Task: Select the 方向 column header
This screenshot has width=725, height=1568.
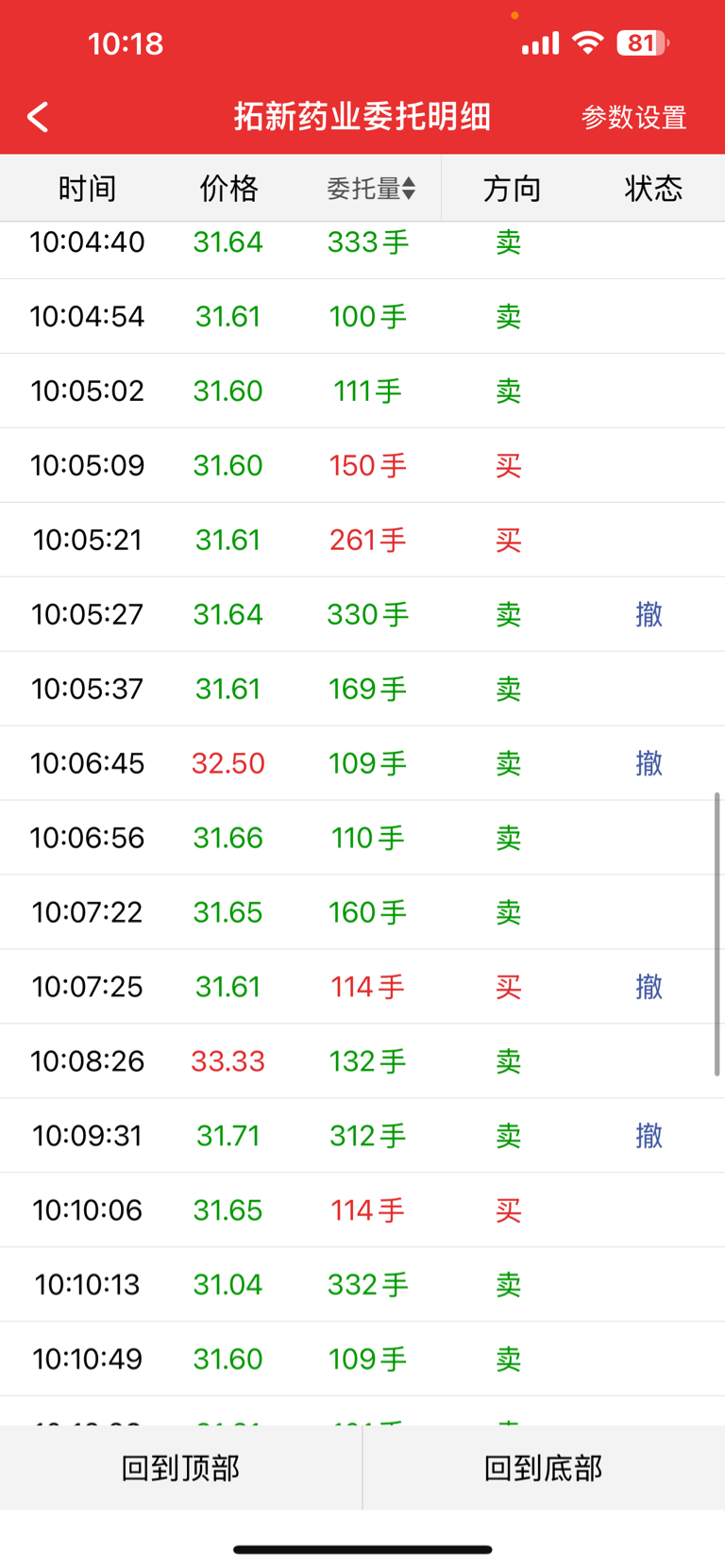Action: 512,189
